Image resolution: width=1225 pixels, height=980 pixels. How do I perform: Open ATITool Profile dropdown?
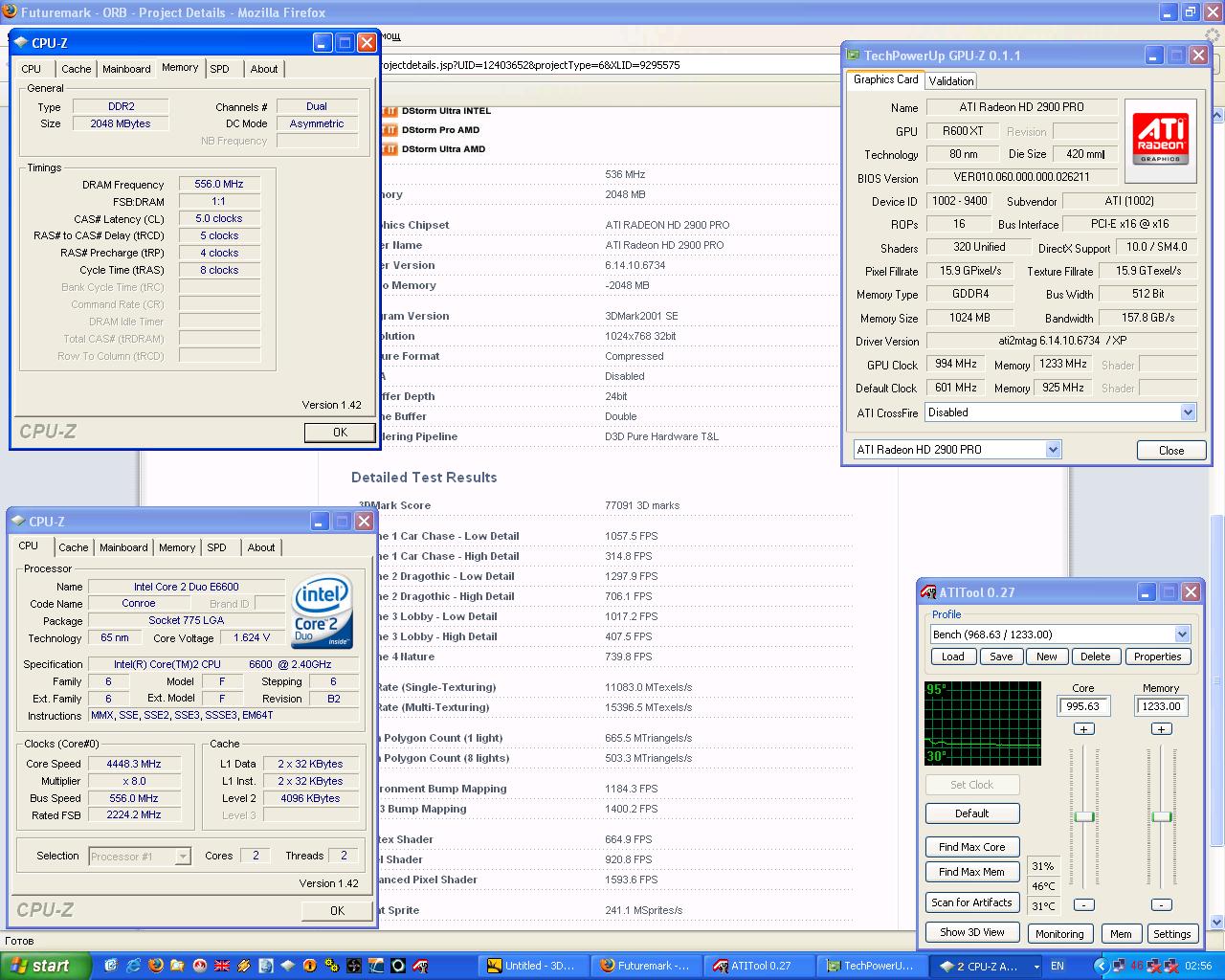[x=1182, y=635]
